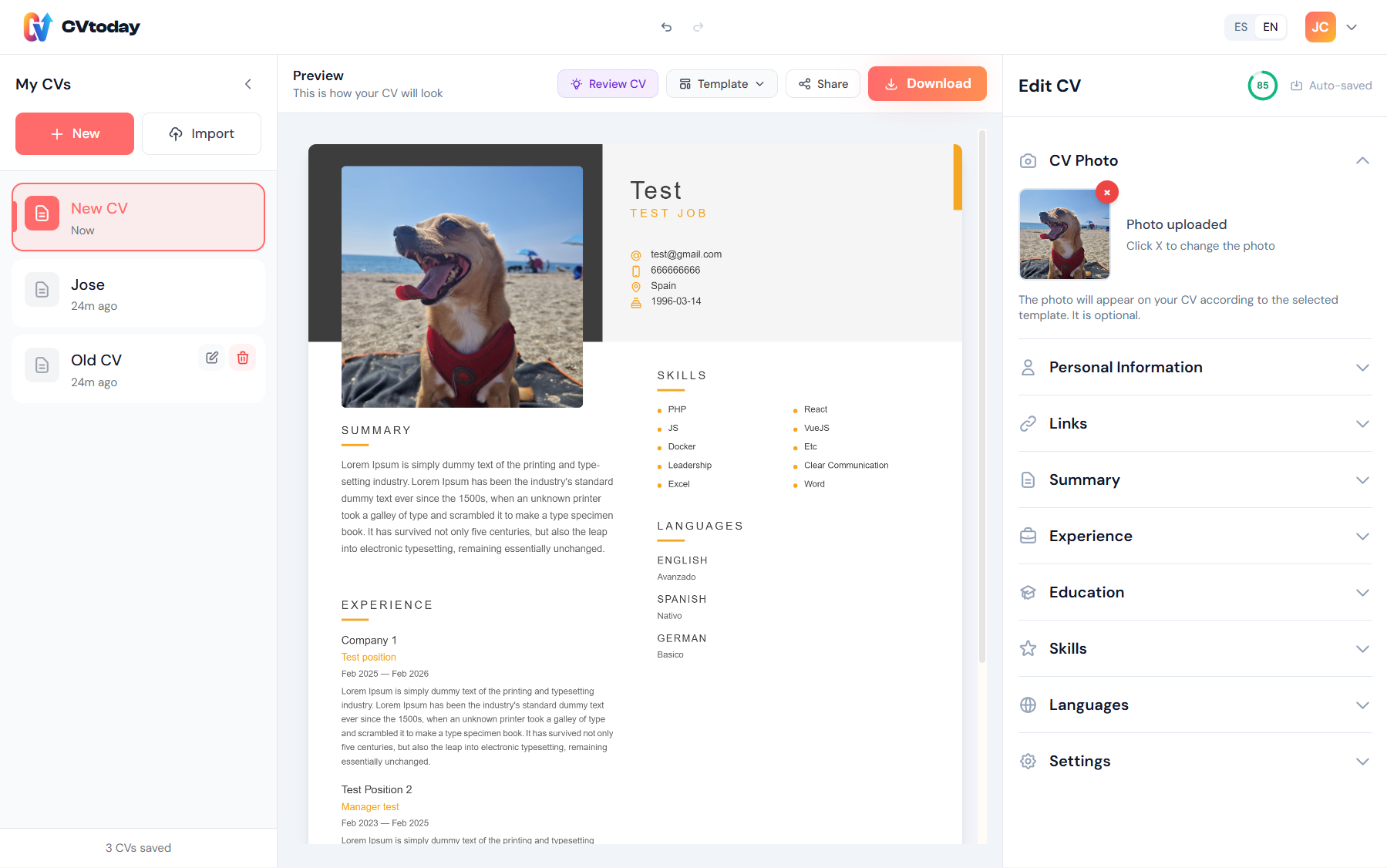Image resolution: width=1387 pixels, height=868 pixels.
Task: Click the New button to create a CV
Action: 74,133
